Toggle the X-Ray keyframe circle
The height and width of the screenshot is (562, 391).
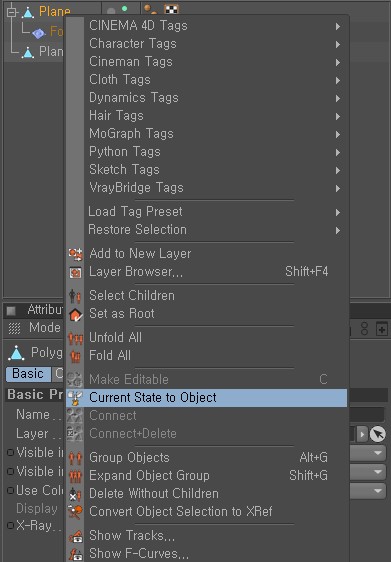tap(10, 525)
